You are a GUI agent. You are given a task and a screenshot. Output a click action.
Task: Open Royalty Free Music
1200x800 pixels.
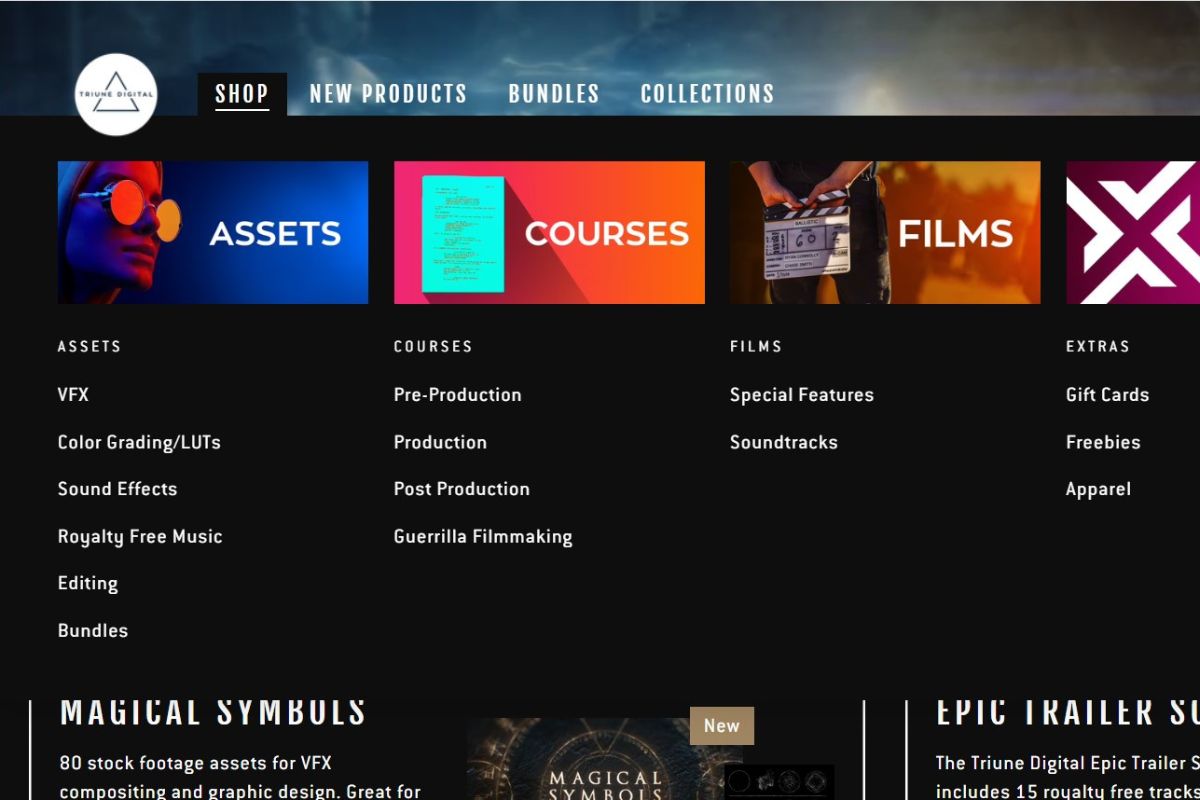point(140,536)
